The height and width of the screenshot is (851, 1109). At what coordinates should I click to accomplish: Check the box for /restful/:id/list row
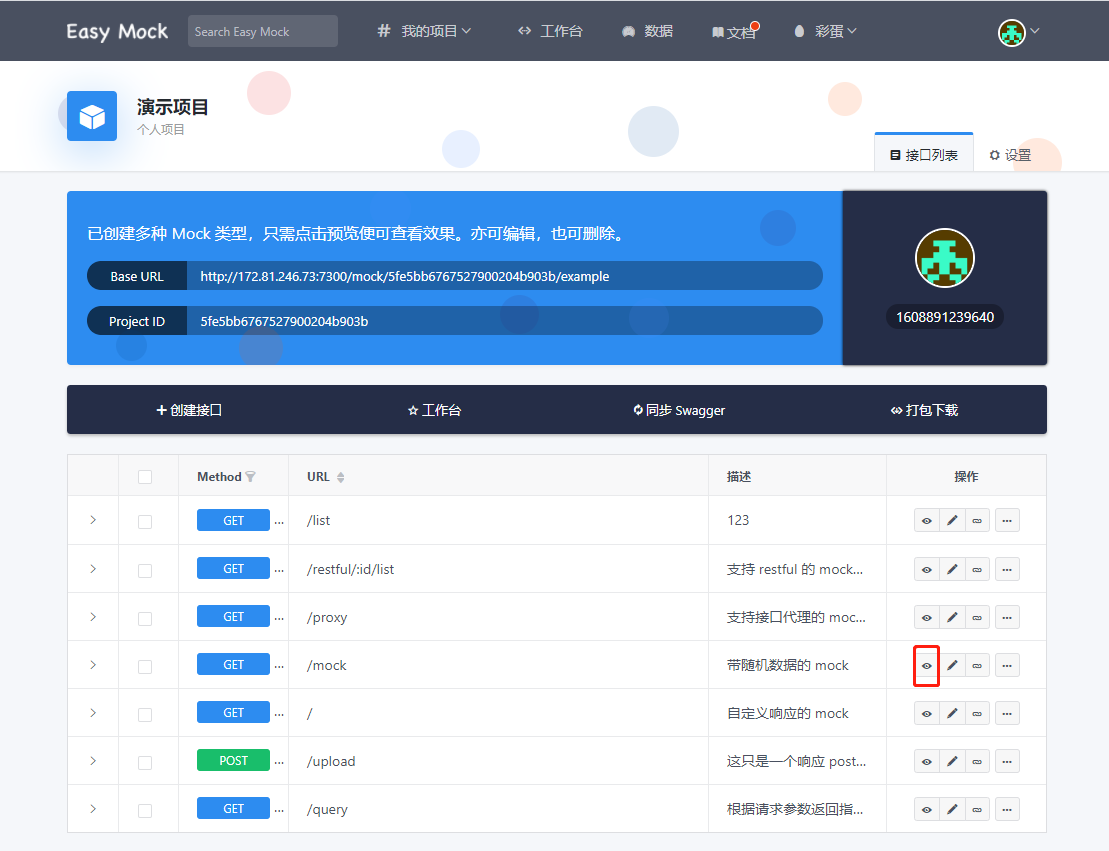[145, 571]
